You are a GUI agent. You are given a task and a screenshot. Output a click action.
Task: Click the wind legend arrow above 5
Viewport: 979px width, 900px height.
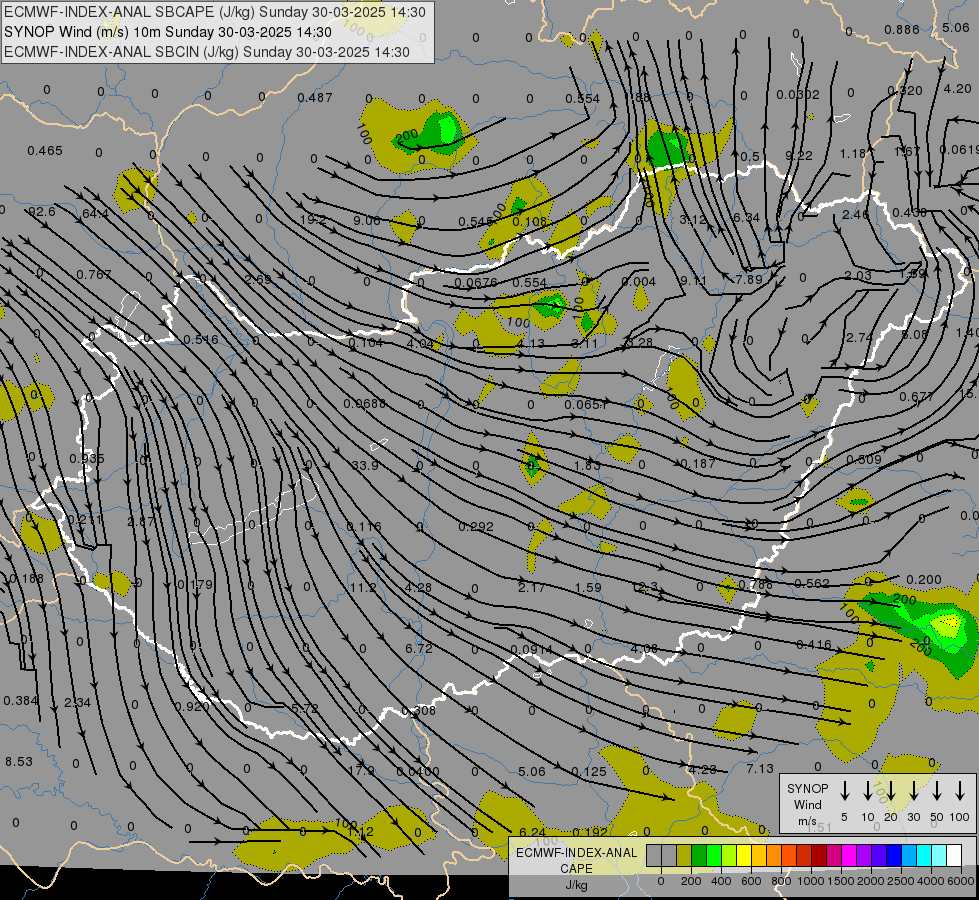845,791
